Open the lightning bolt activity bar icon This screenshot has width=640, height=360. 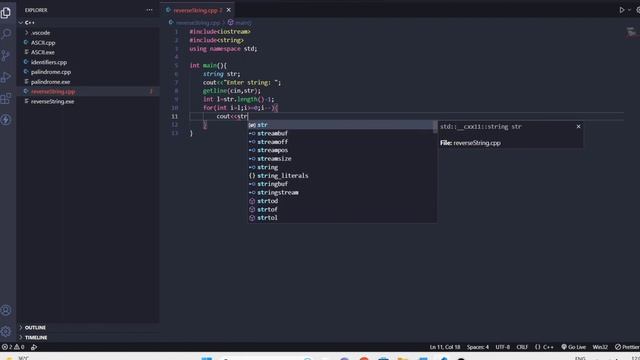coord(6,120)
